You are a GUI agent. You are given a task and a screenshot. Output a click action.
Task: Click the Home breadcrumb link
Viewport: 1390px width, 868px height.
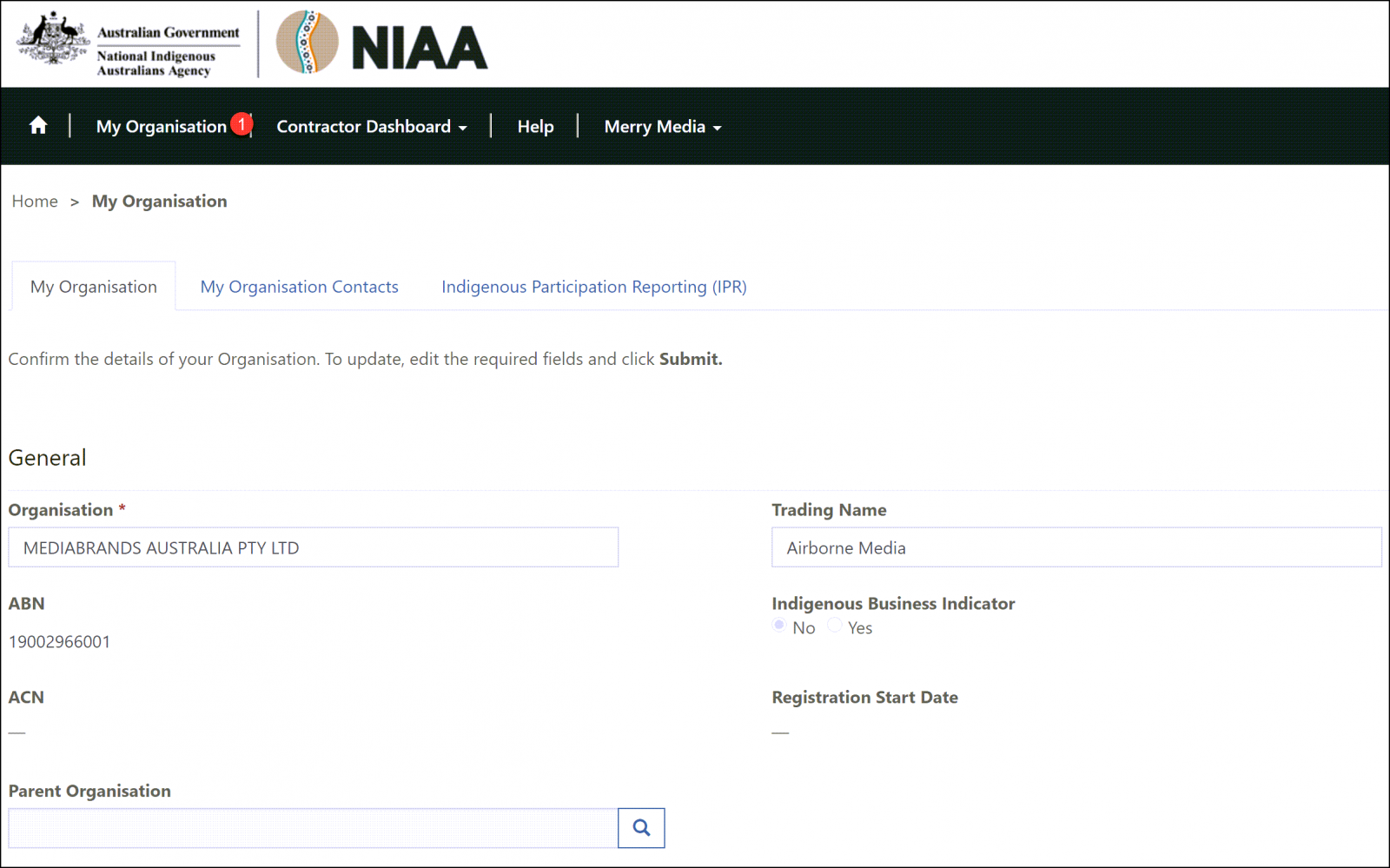pyautogui.click(x=35, y=202)
